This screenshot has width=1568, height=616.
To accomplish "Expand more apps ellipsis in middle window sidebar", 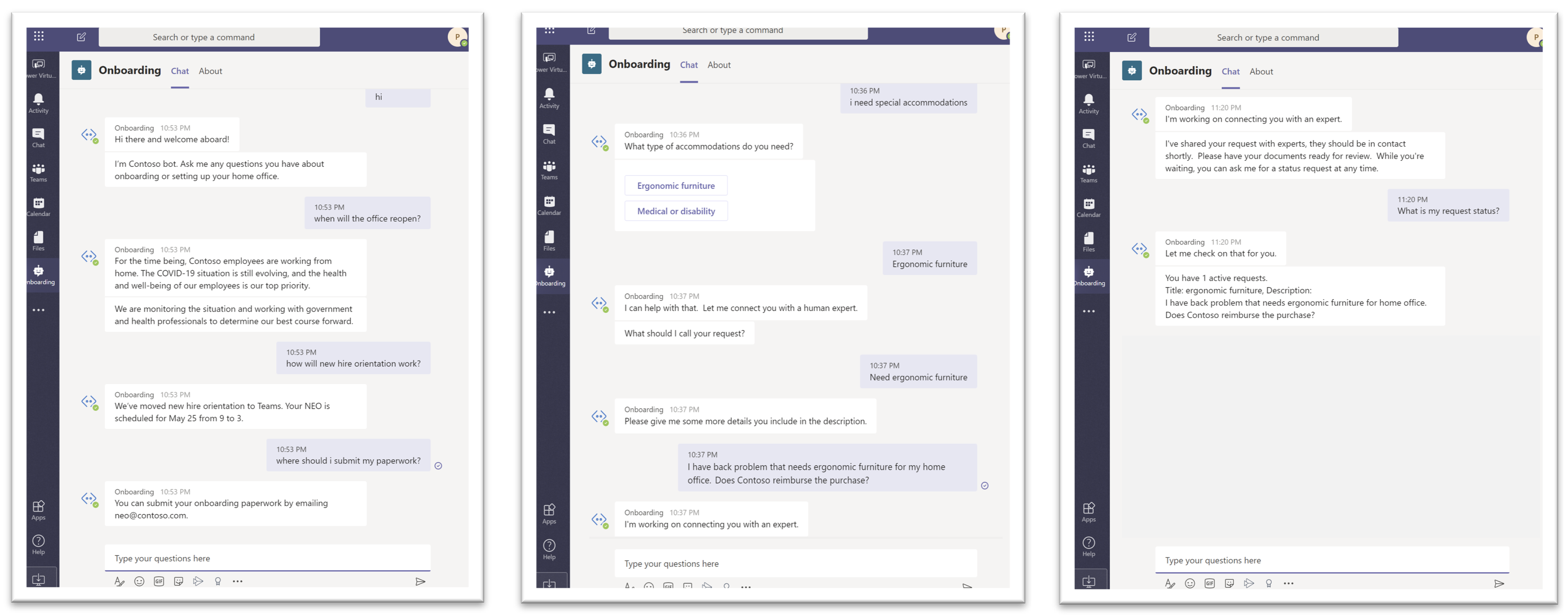I will pos(549,312).
